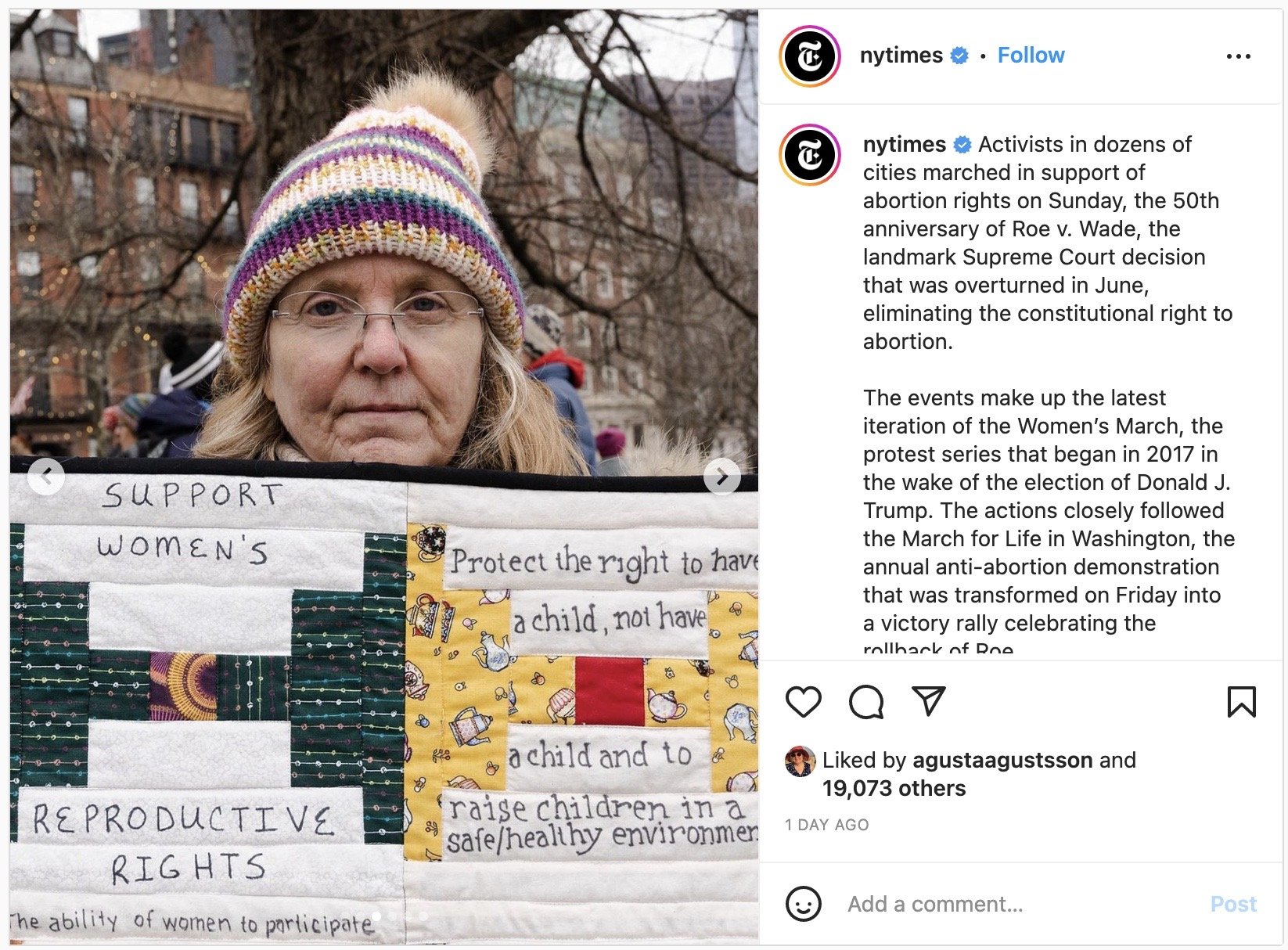
Task: View the 19,073 others likes list
Action: (x=894, y=788)
